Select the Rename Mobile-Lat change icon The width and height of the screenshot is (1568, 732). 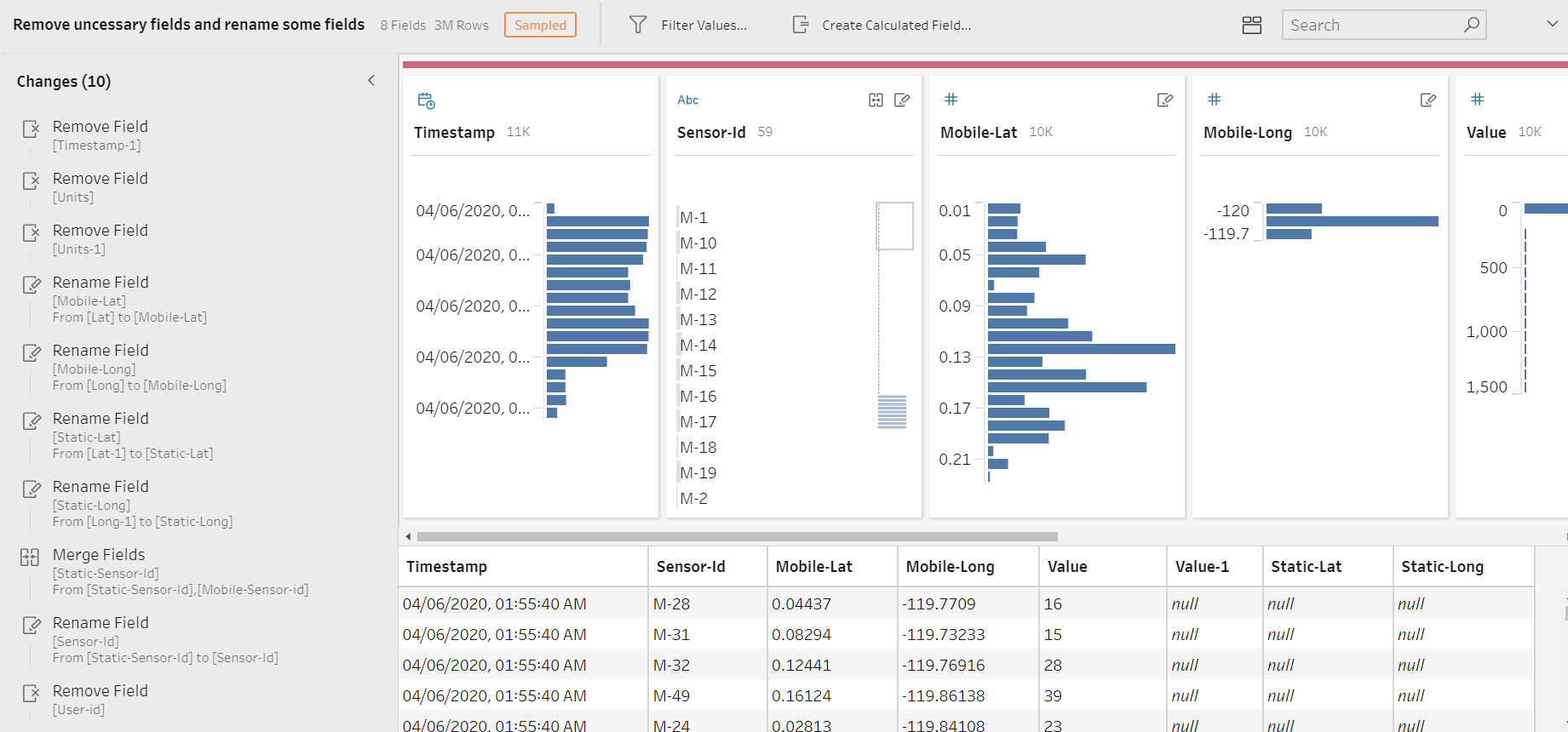[x=32, y=285]
